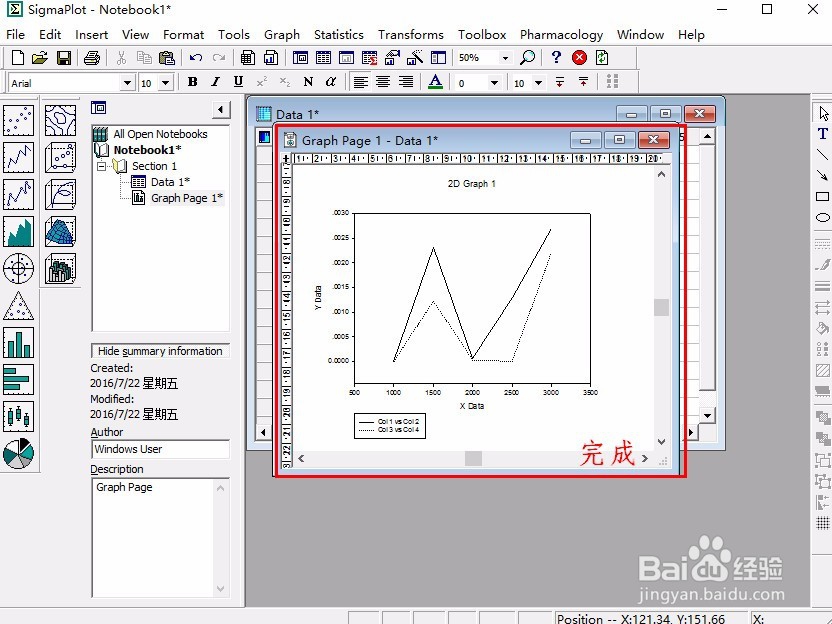Select Notebook1* in notebook tree
Screen dimensions: 832x624
coord(147,150)
